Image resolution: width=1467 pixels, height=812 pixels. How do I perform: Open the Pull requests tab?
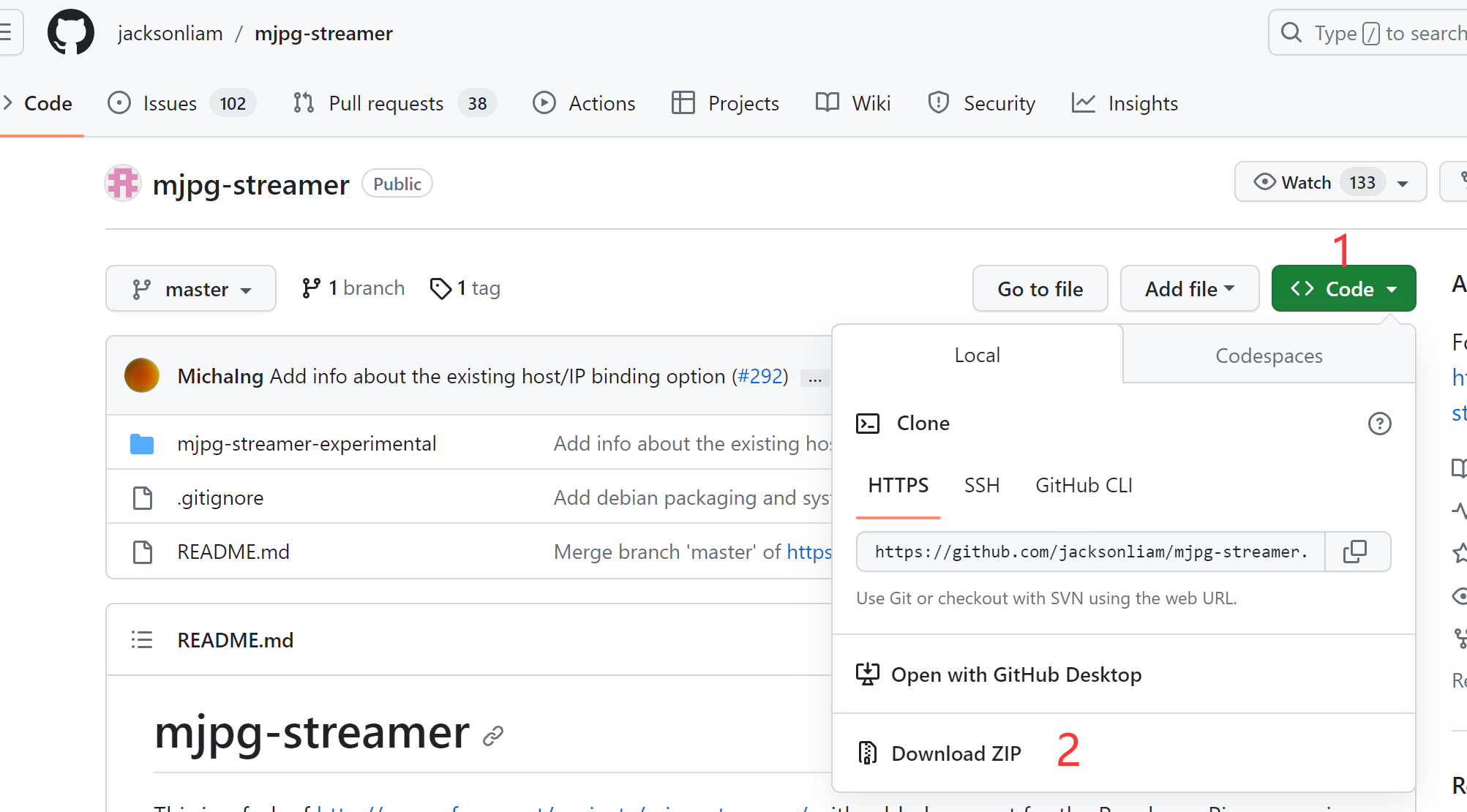tap(394, 103)
